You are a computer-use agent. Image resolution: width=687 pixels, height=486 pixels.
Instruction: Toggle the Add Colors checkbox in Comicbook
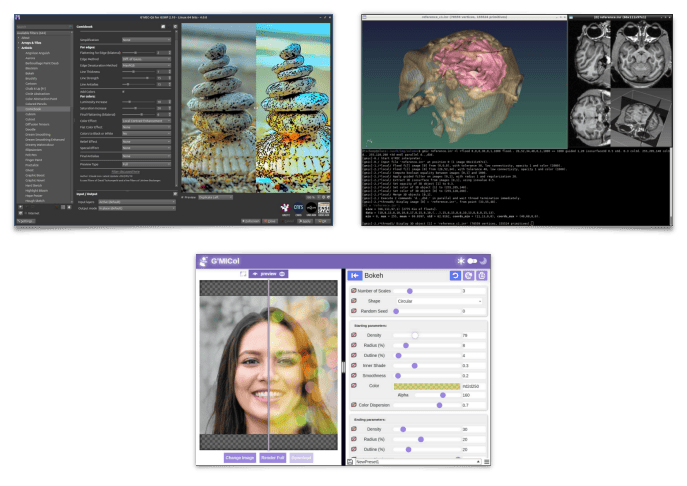click(x=123, y=92)
